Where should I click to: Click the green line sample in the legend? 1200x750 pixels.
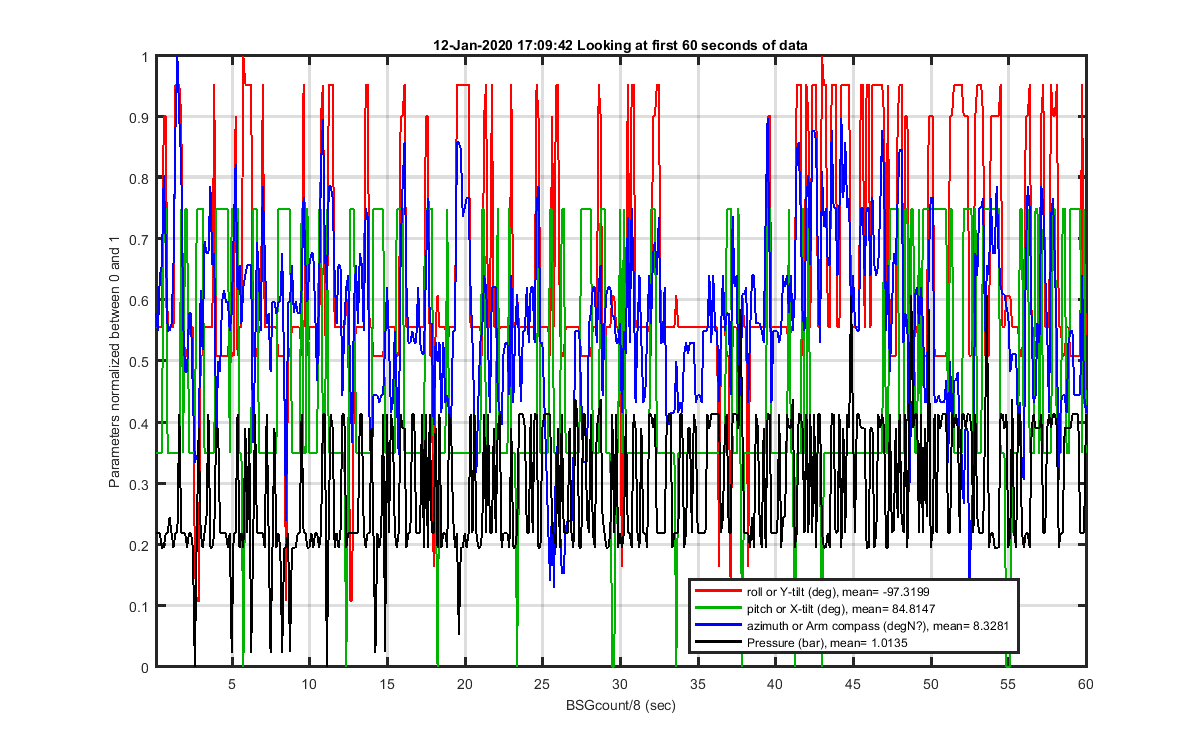(x=719, y=608)
